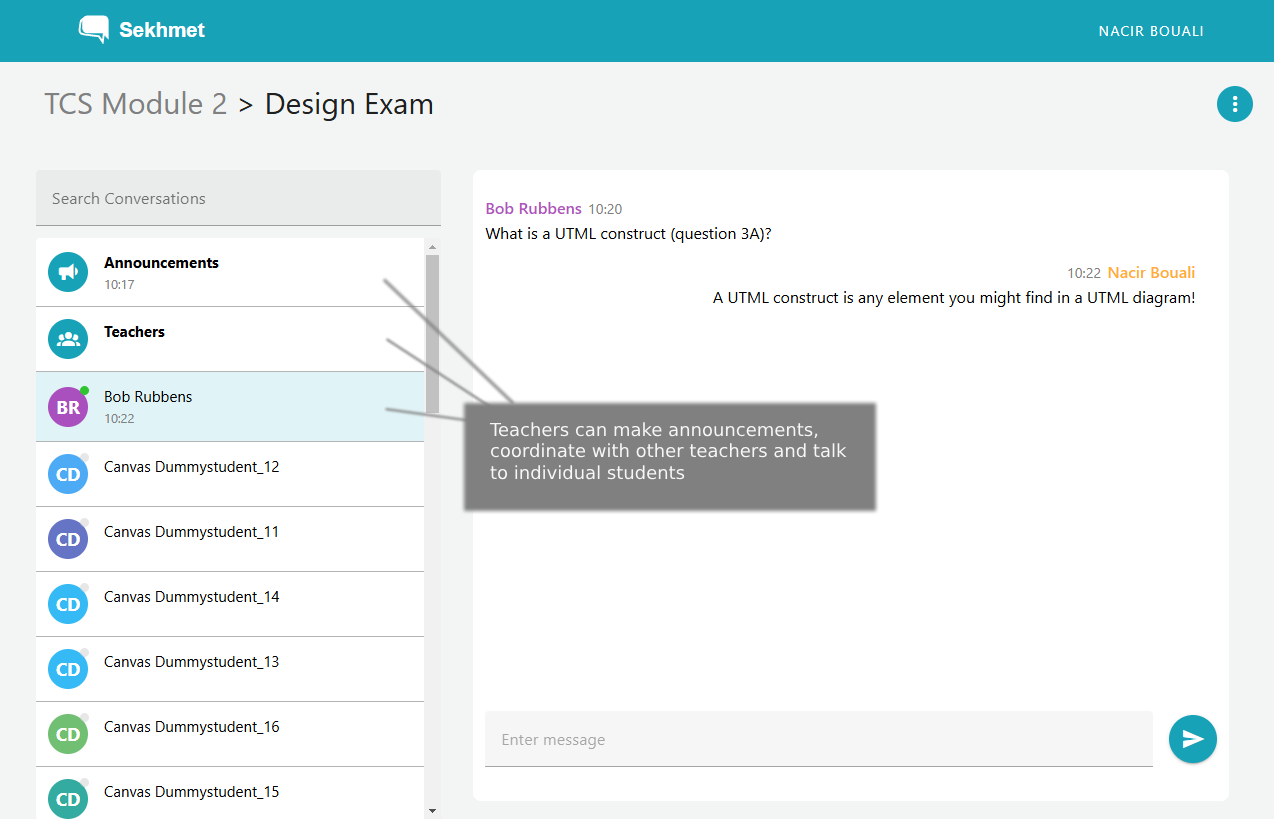Screen dimensions: 1274x819
Task: Open chat with Canvas Dummystudent_14
Action: point(230,604)
